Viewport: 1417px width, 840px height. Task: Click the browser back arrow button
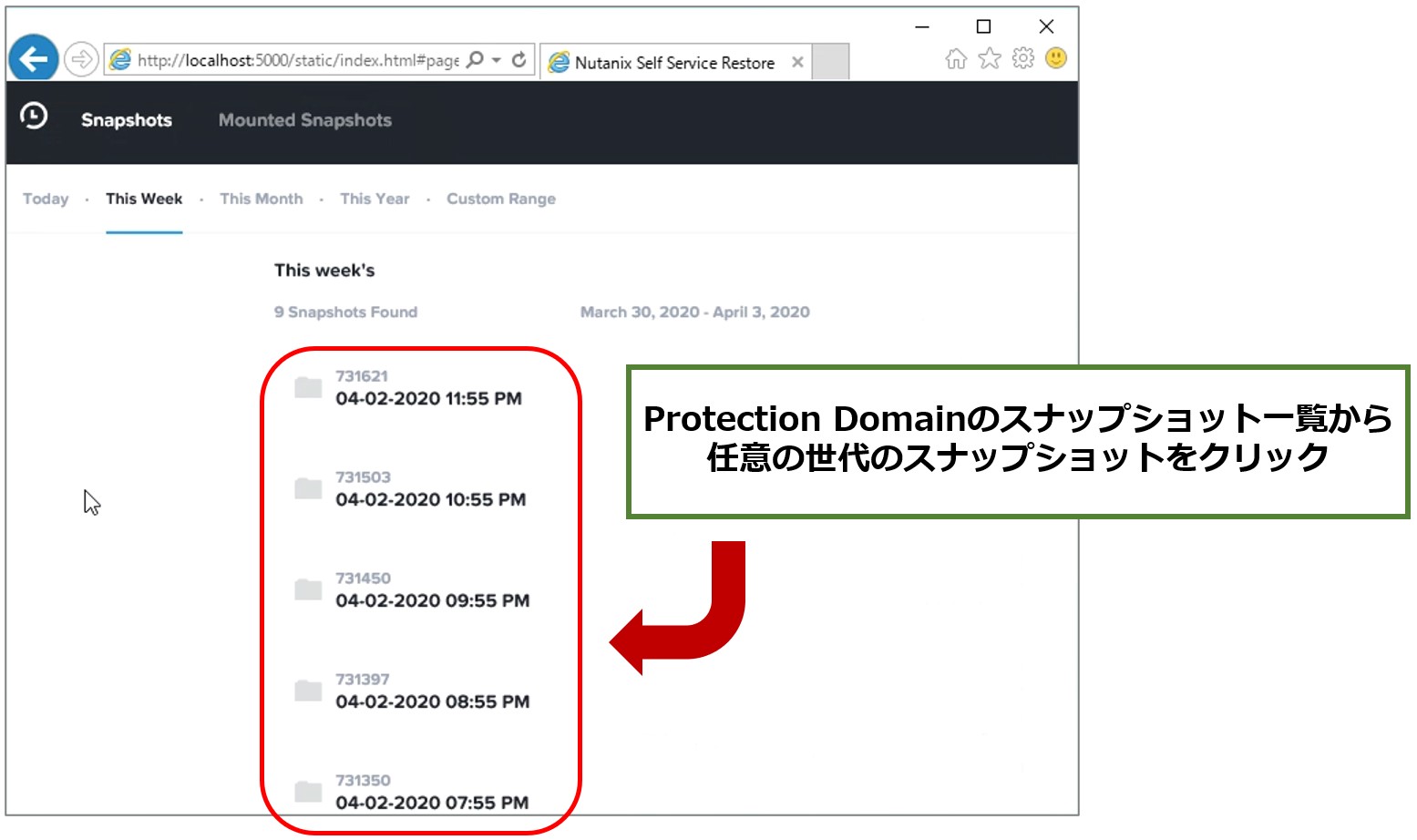point(34,59)
